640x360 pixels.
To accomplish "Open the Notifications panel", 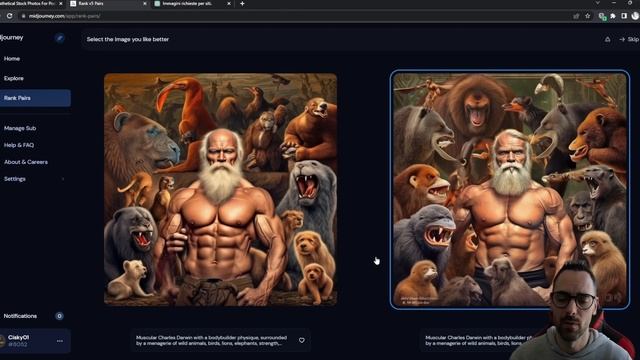I will [20, 316].
